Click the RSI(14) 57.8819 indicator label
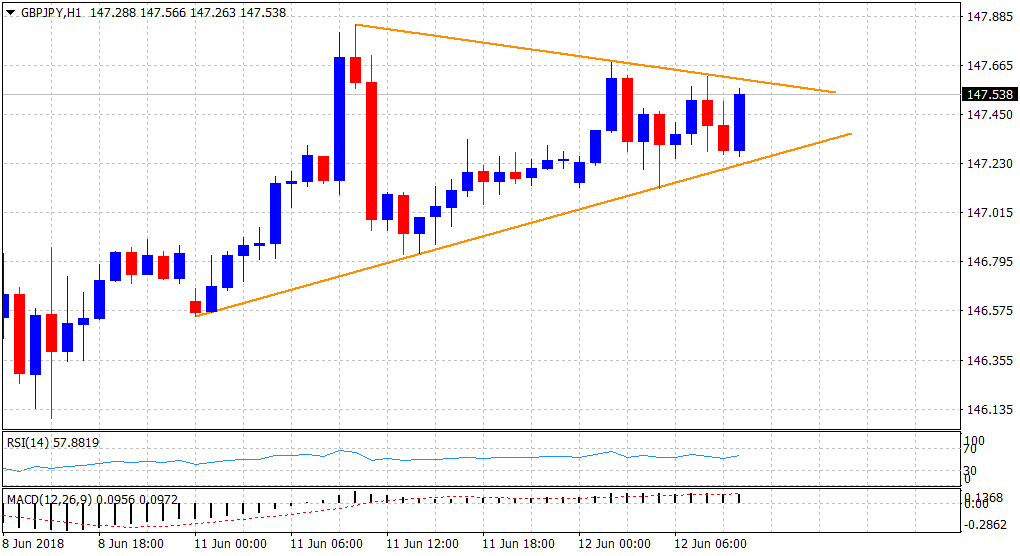The height and width of the screenshot is (556, 1020). [x=53, y=443]
